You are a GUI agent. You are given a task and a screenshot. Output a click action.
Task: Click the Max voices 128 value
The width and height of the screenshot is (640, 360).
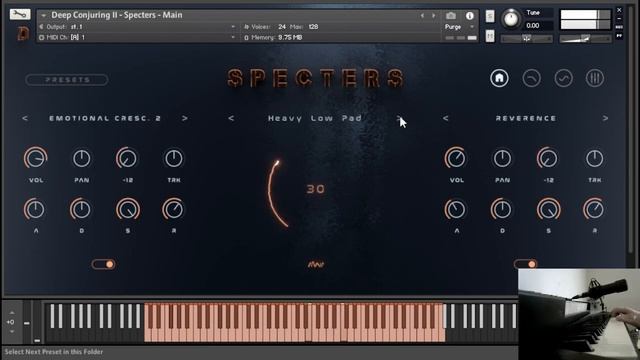313,27
